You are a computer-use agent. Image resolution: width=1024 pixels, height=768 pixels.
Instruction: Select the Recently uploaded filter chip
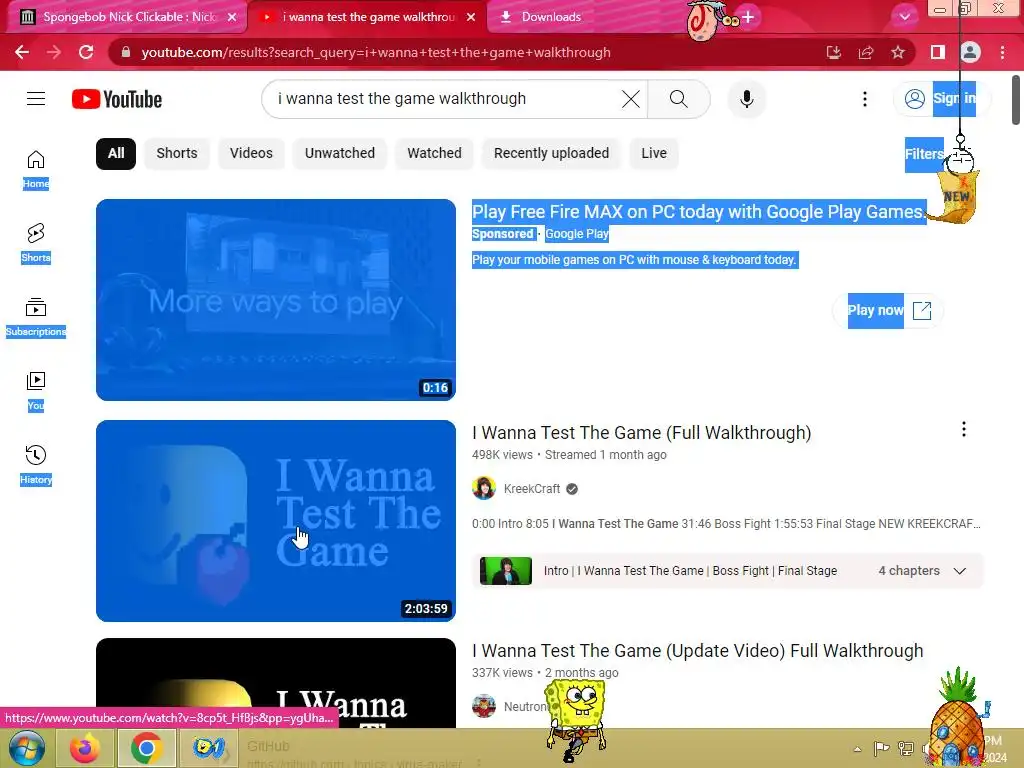(551, 153)
